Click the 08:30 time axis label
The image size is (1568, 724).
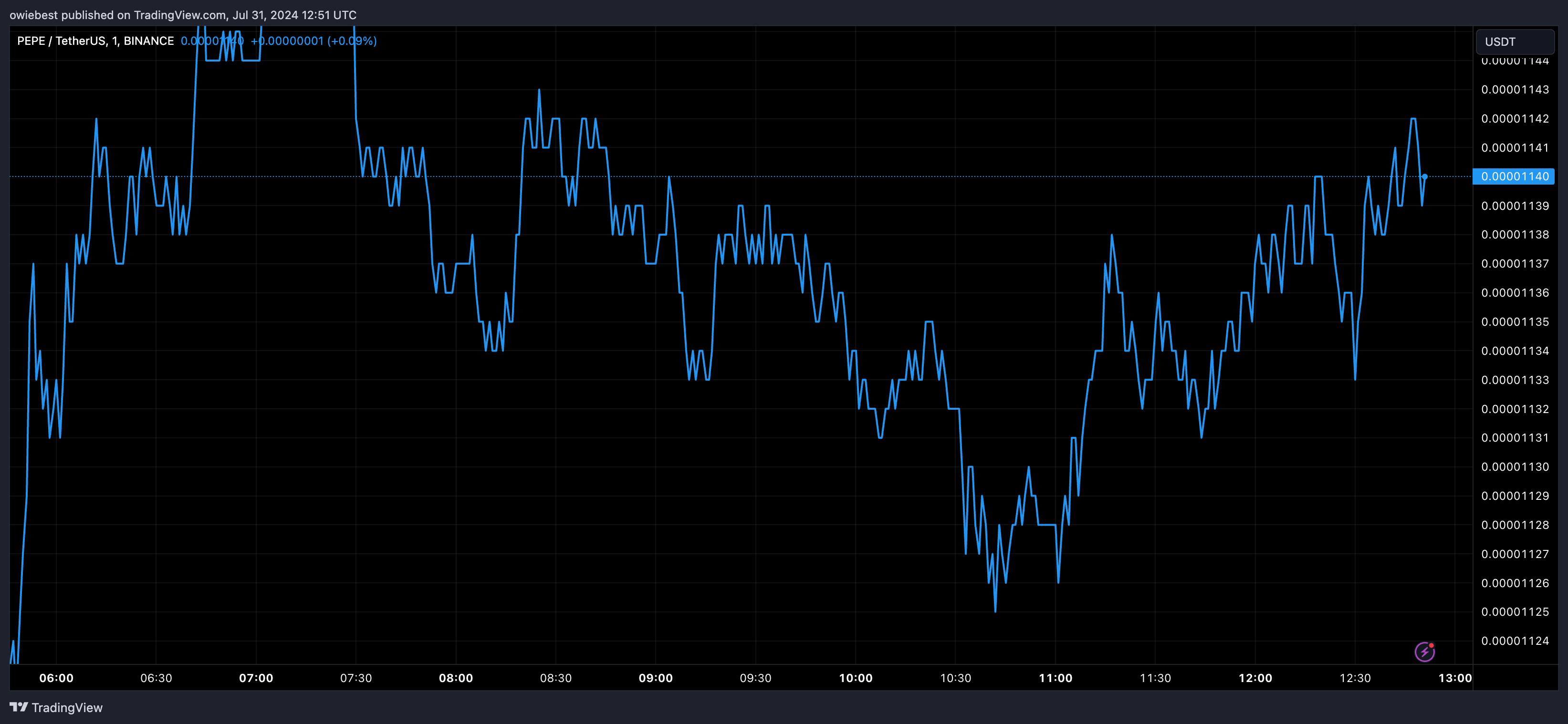(x=556, y=678)
